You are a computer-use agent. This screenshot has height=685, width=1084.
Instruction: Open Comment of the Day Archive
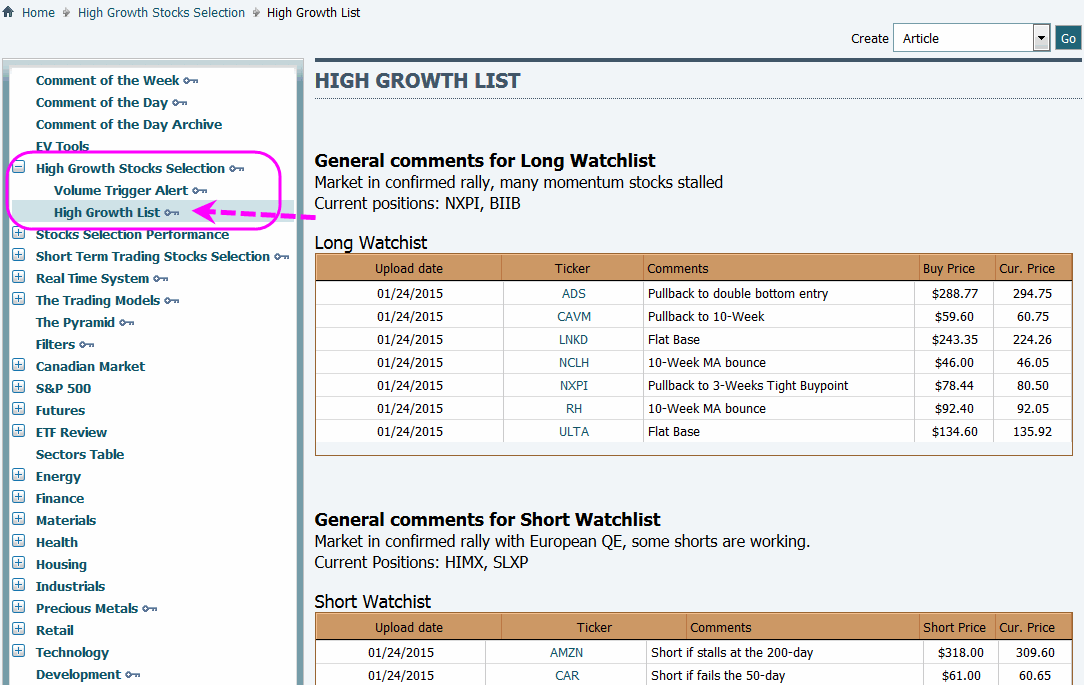[129, 125]
